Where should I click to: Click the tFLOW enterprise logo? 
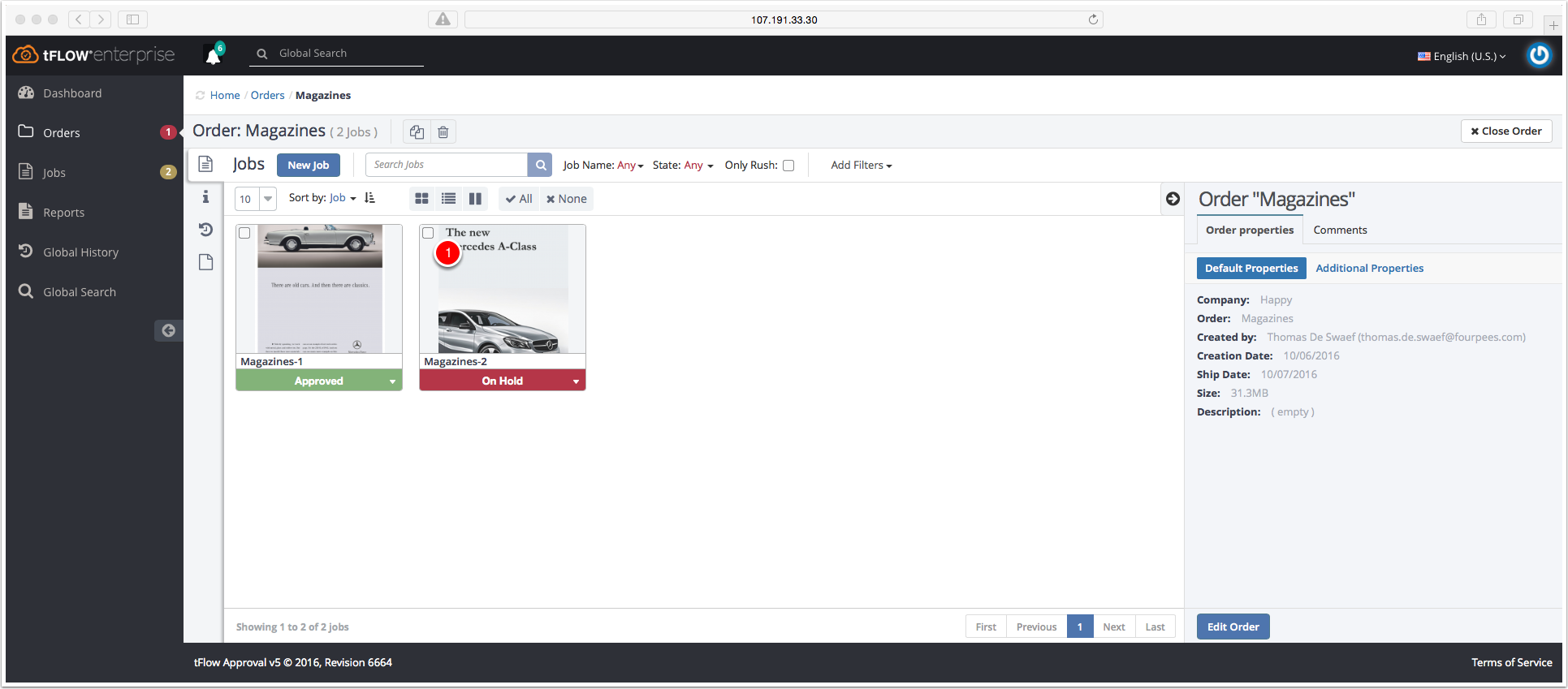point(93,55)
